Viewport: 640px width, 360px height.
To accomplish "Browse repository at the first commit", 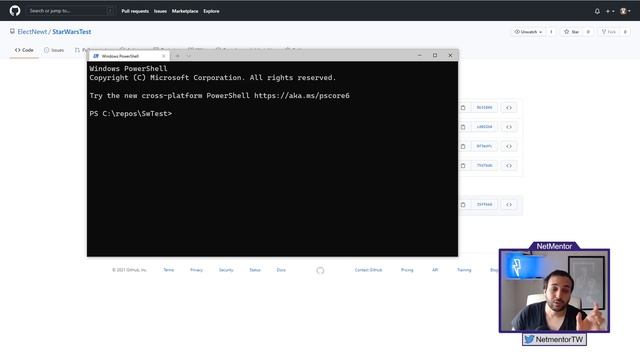I will [509, 108].
